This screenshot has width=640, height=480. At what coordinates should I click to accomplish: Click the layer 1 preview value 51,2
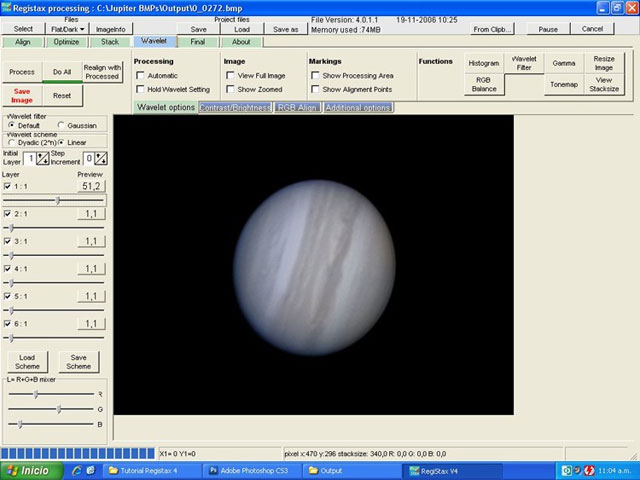[90, 186]
